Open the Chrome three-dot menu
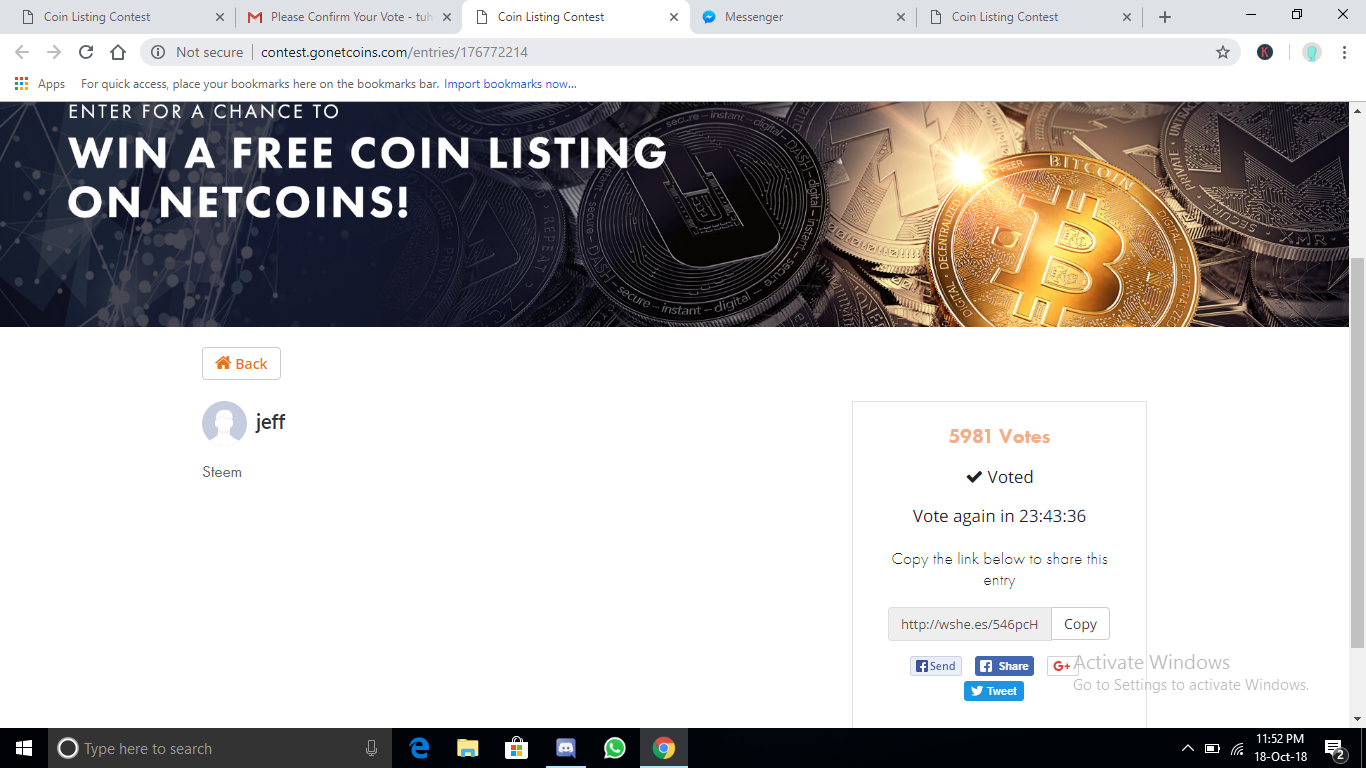 coord(1346,52)
